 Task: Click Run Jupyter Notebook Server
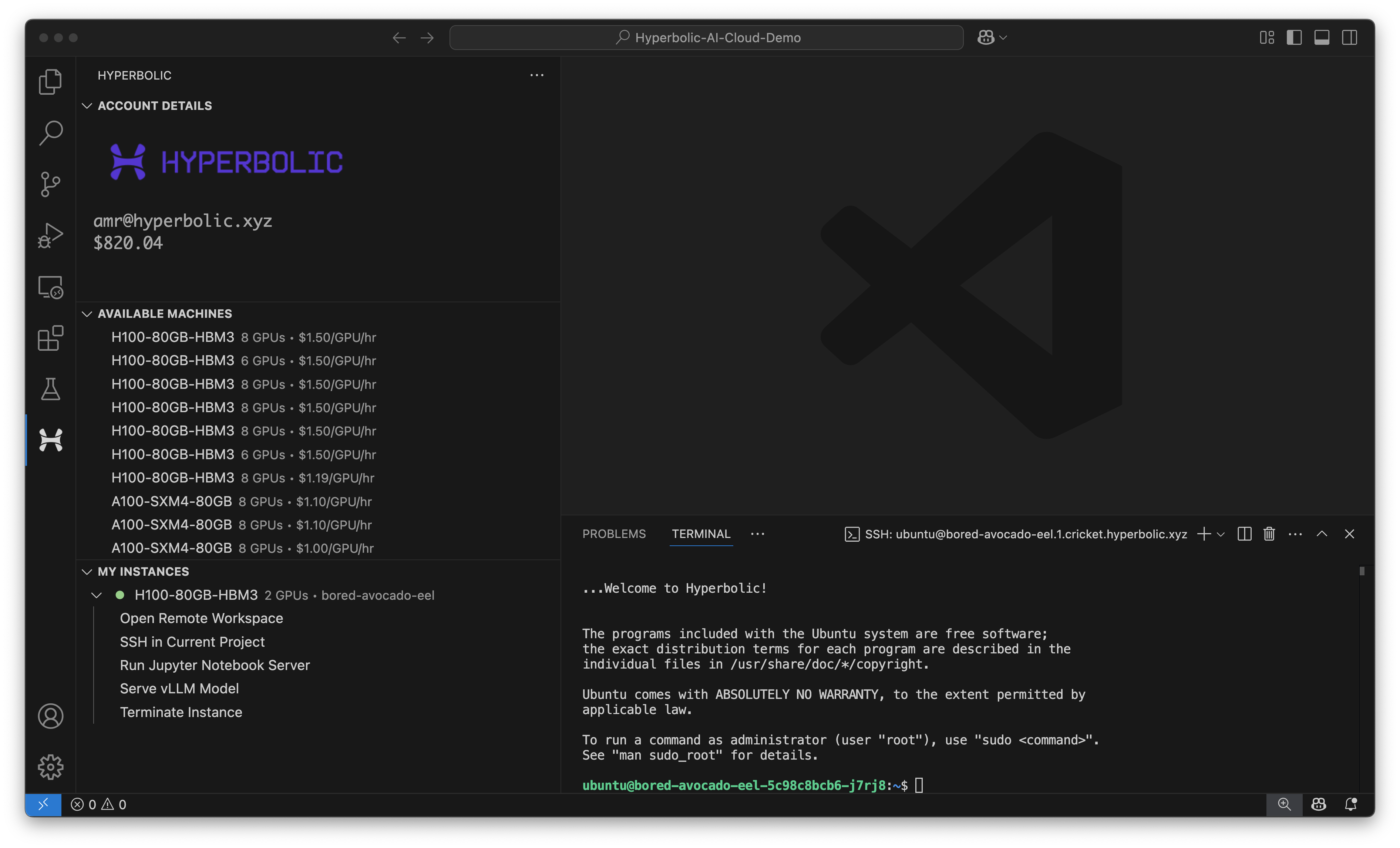(215, 665)
